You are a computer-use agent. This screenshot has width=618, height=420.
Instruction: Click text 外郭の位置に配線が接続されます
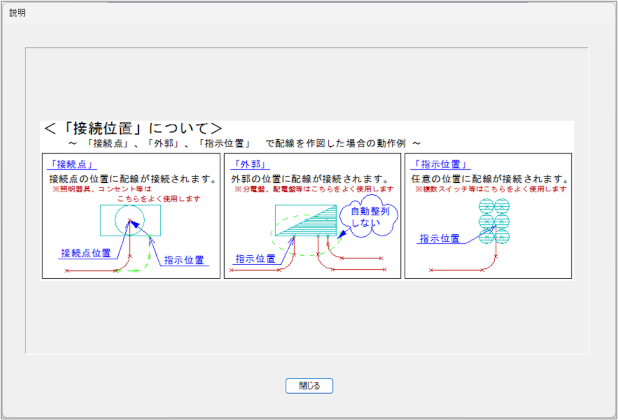pos(308,178)
